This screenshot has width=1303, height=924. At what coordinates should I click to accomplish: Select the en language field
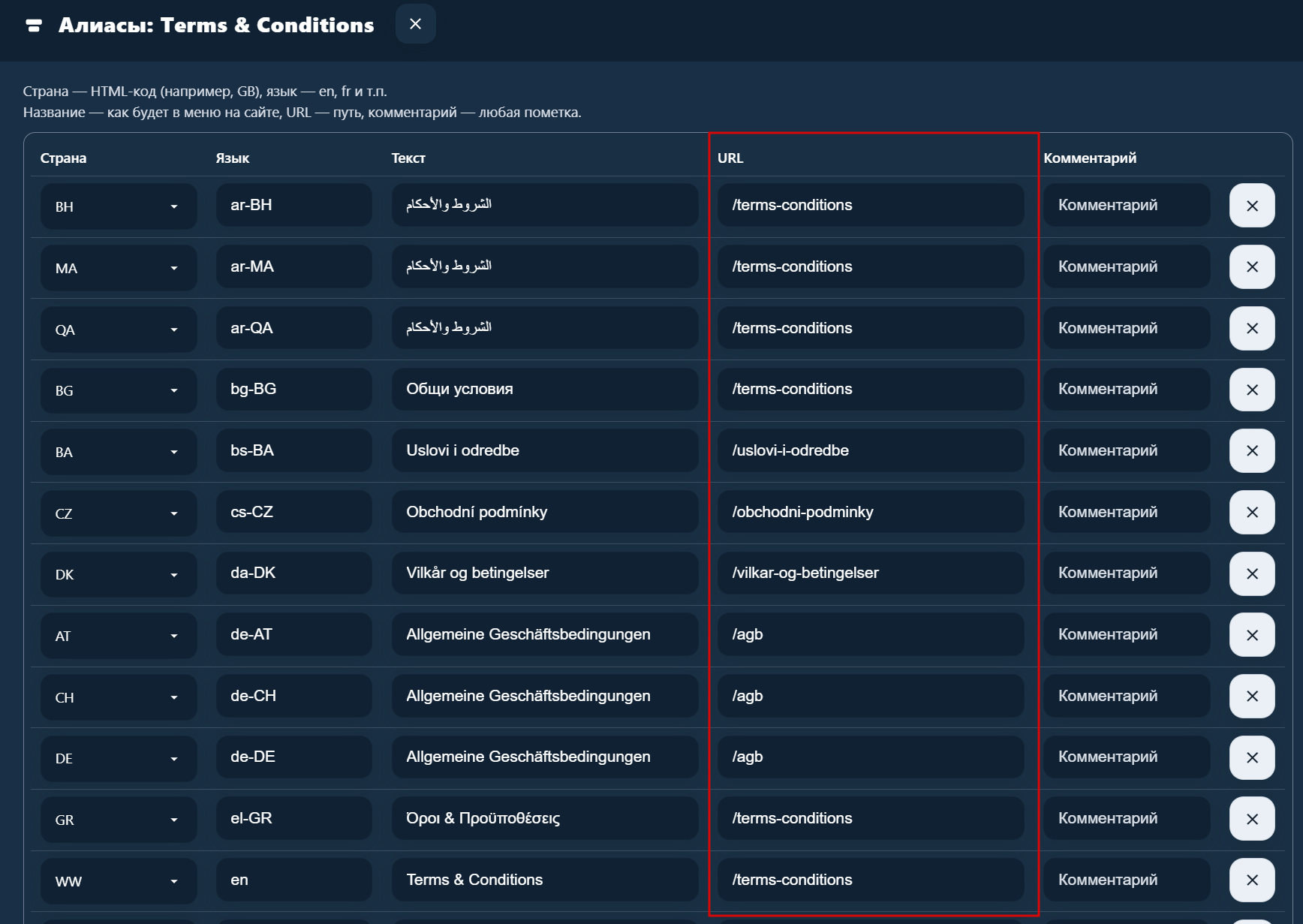point(293,880)
